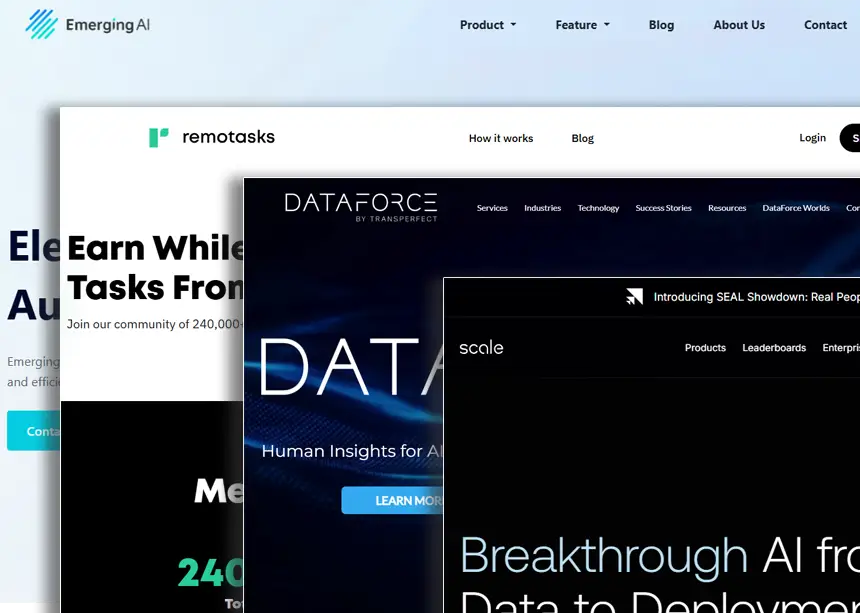Click the Emerging AI striped logo icon
The width and height of the screenshot is (860, 613).
[42, 24]
